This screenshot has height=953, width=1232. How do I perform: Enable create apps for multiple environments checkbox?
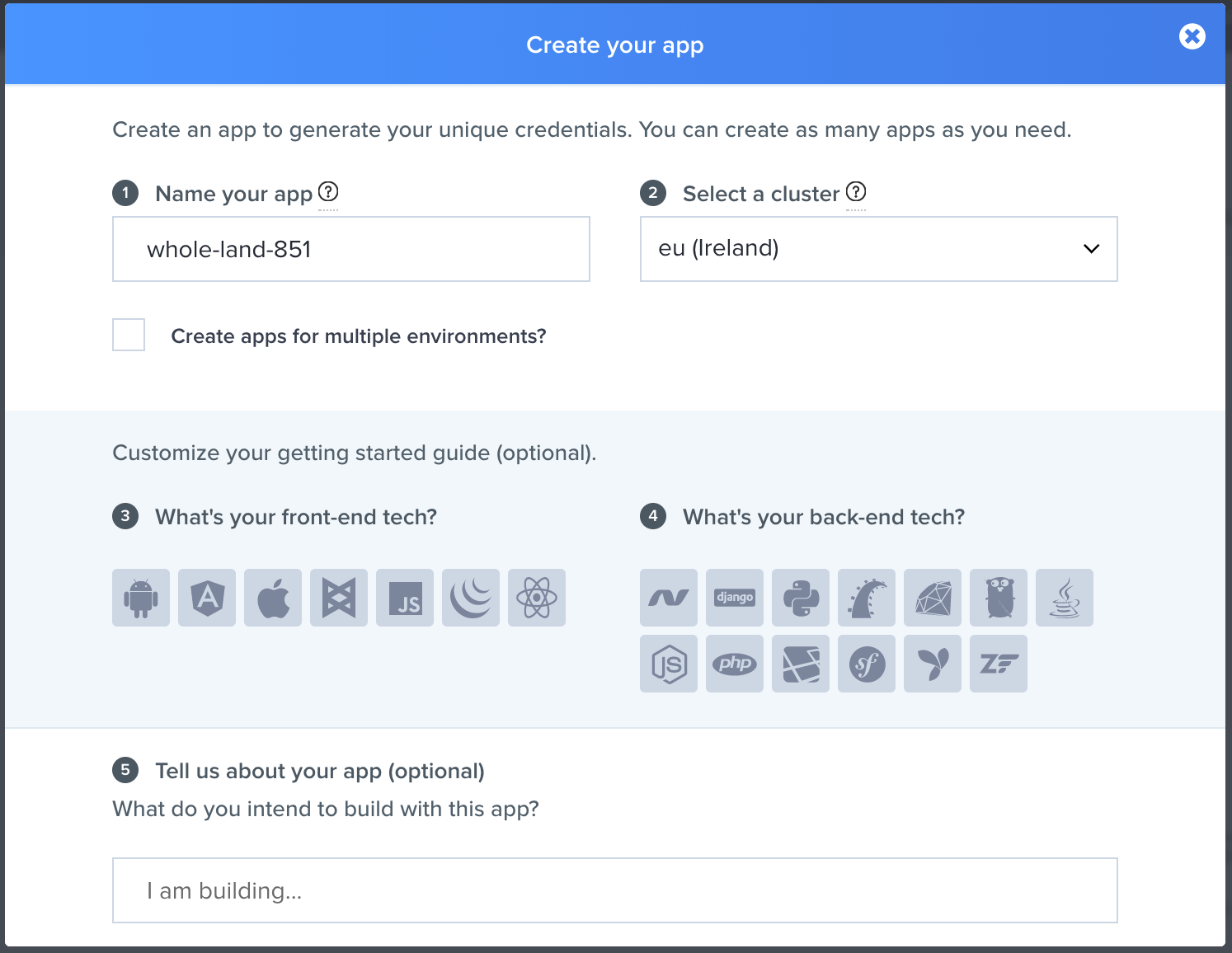129,335
